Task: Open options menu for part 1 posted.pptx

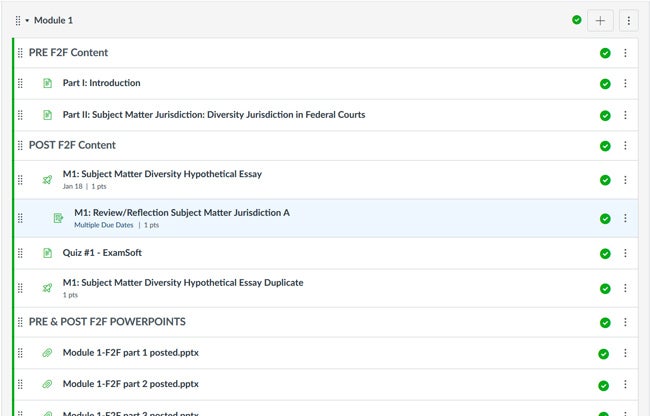Action: pyautogui.click(x=625, y=353)
